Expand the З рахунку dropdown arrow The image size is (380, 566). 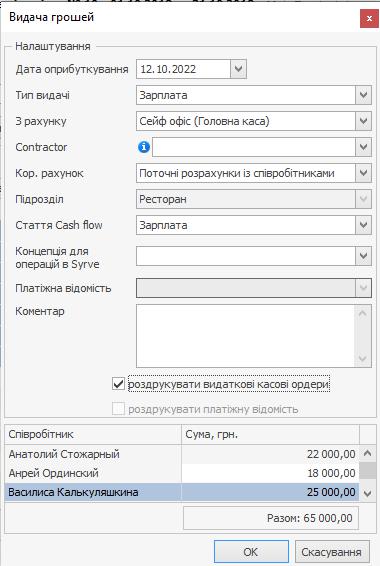click(363, 121)
